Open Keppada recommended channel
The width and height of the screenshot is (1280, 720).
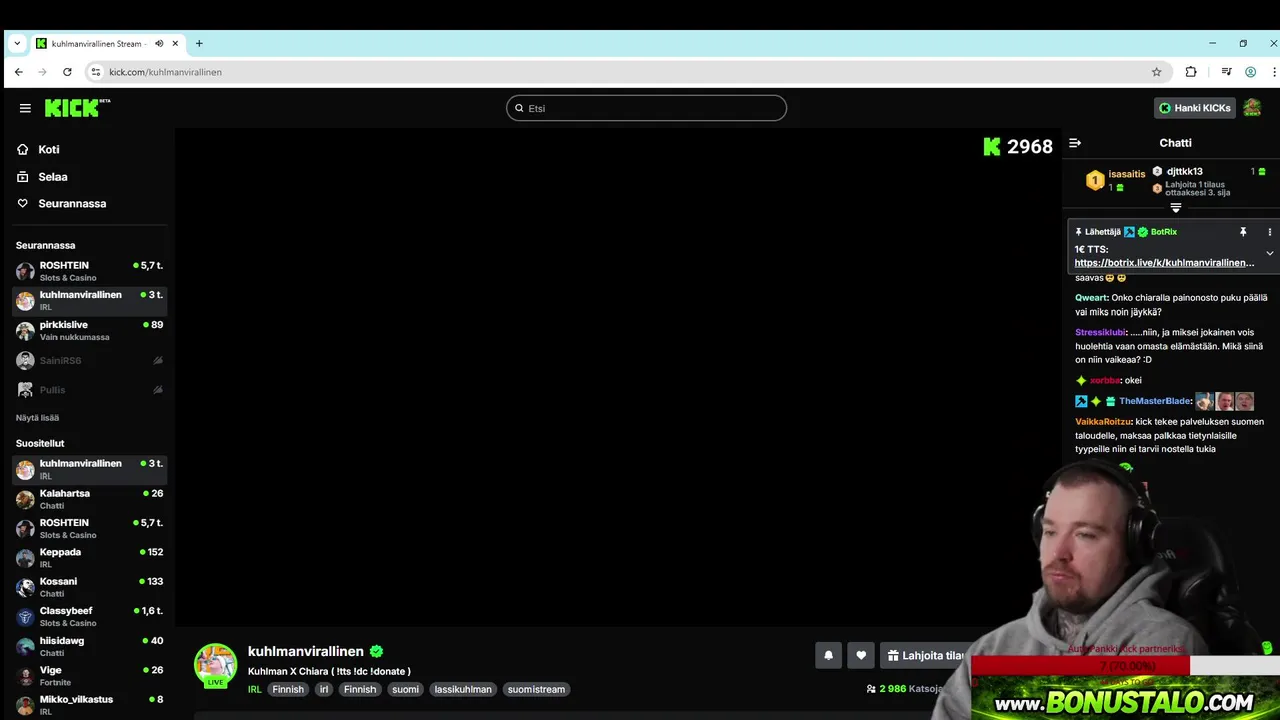click(x=89, y=558)
